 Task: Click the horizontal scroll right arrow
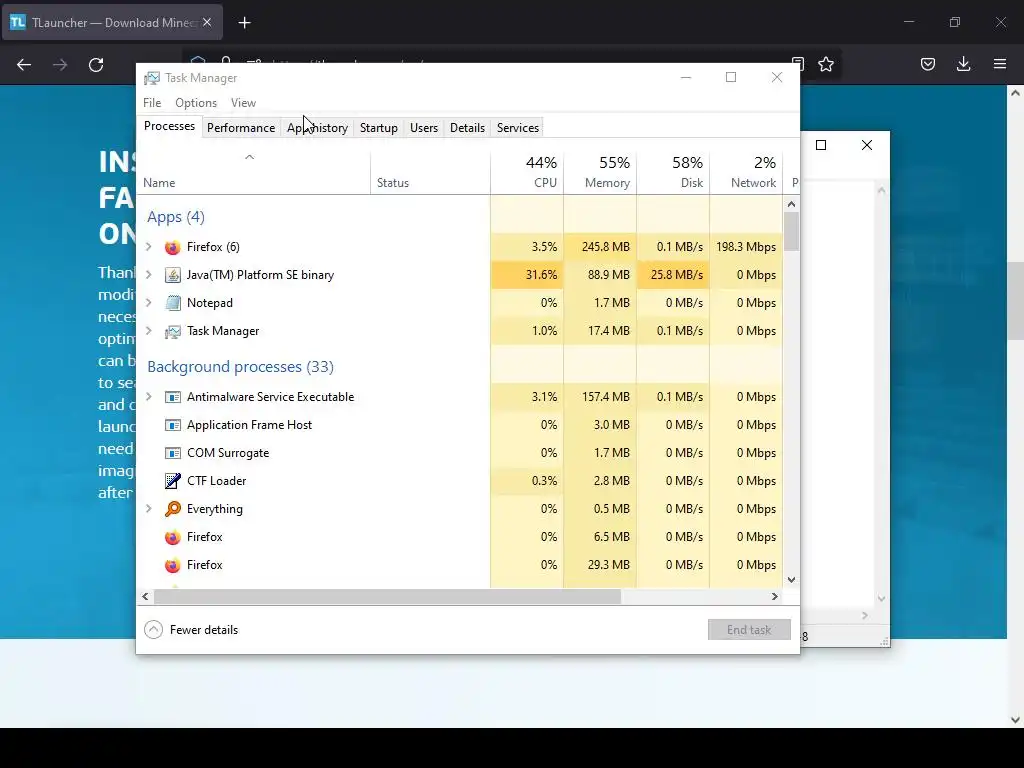pyautogui.click(x=775, y=596)
